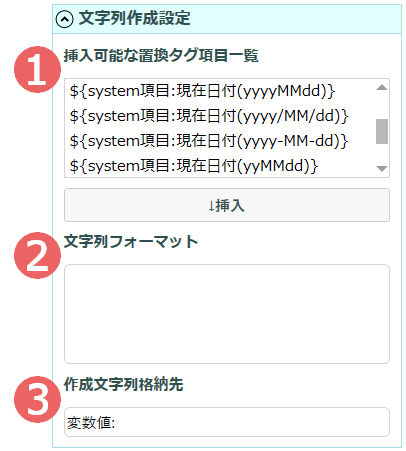Select the 現在日付(yyyy-MM-dd) tag item

209,141
